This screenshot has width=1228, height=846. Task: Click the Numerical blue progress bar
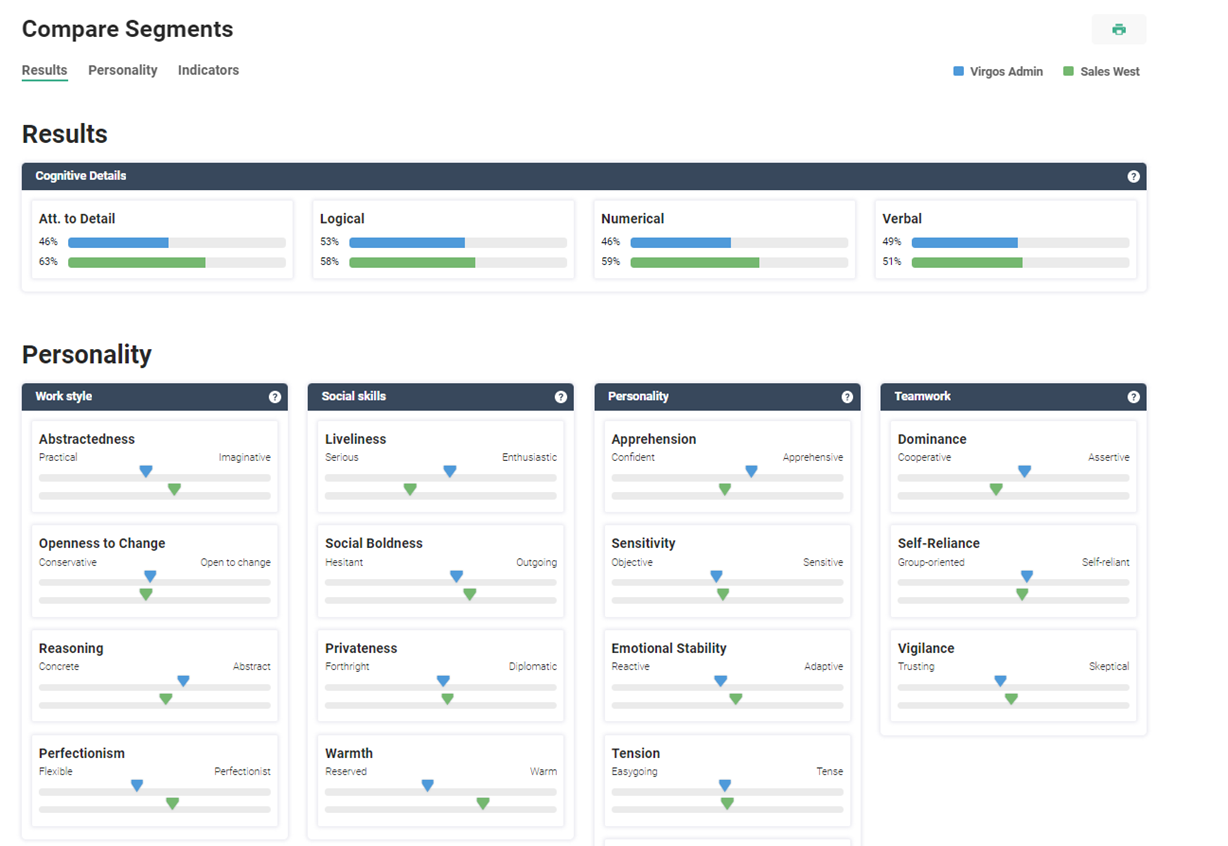(x=680, y=242)
